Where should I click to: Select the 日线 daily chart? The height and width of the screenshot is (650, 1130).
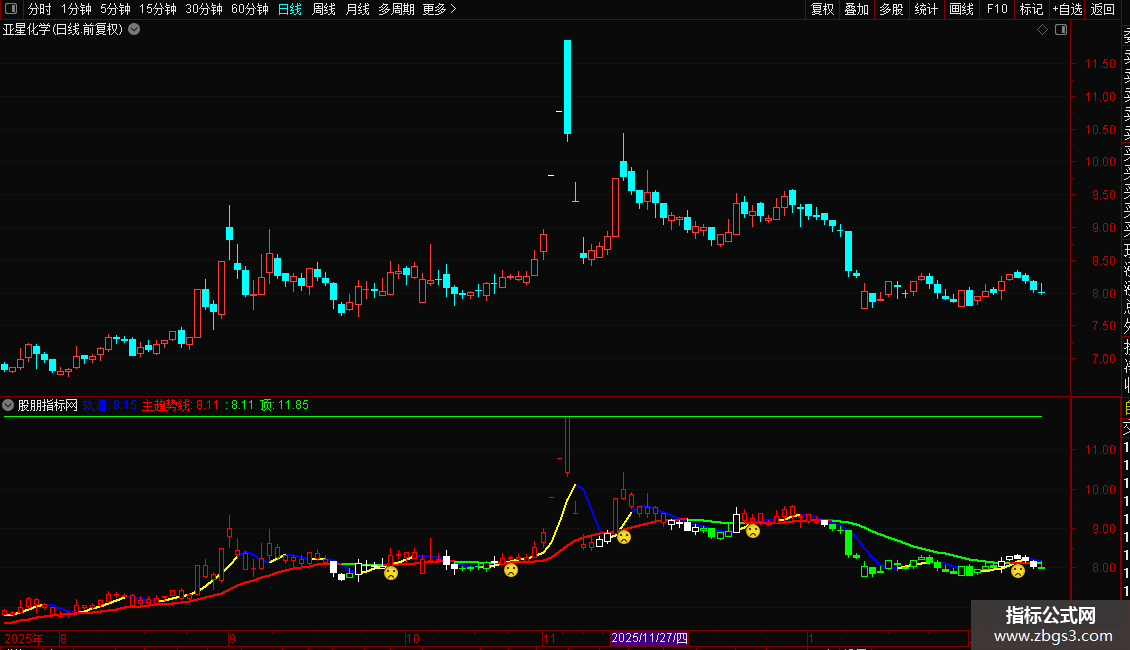(x=290, y=9)
